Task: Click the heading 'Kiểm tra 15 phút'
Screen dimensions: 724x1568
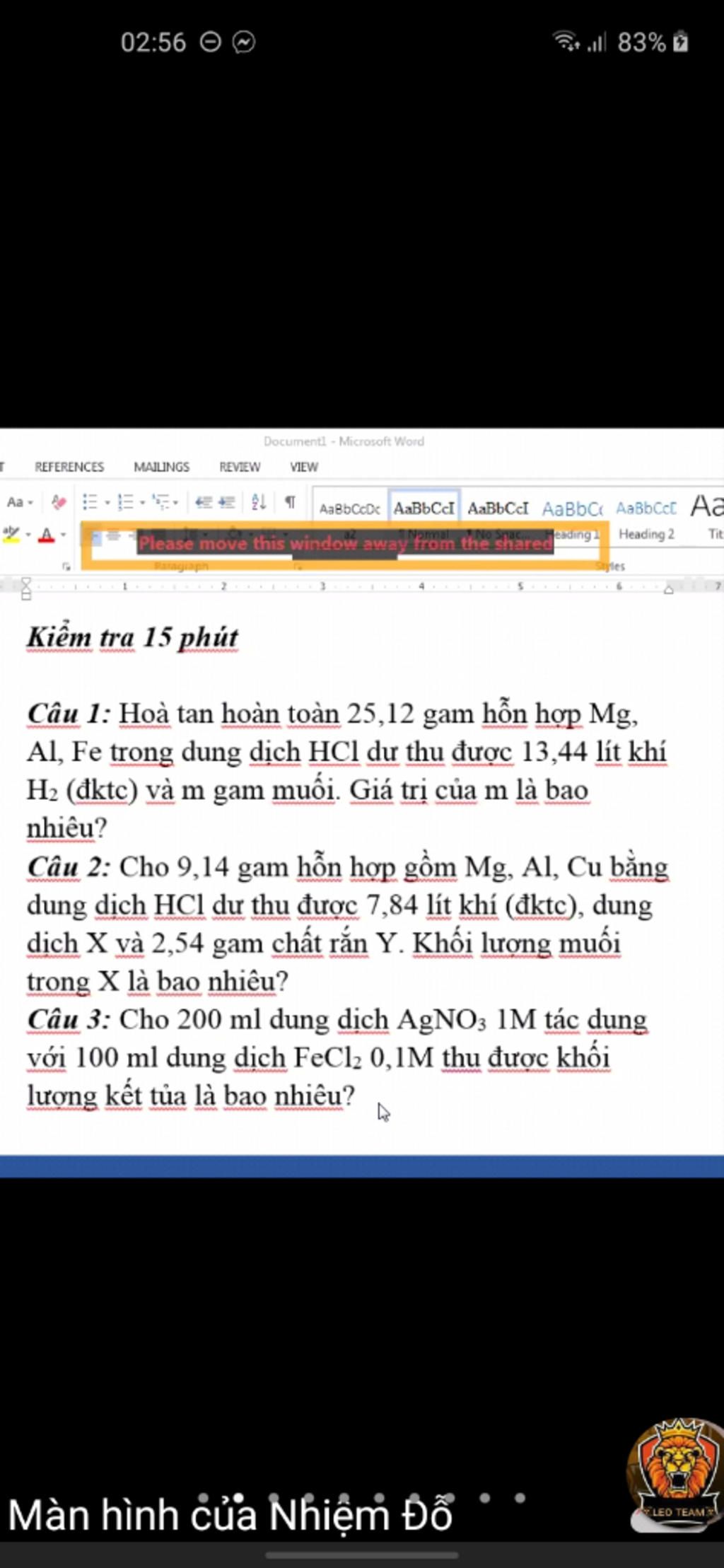Action: (132, 637)
